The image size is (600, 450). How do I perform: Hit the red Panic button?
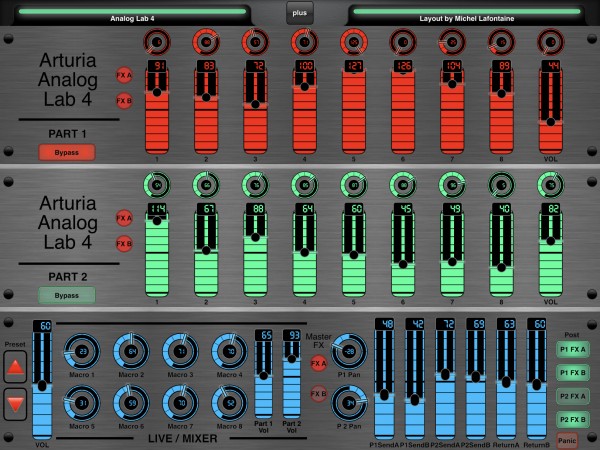click(567, 440)
